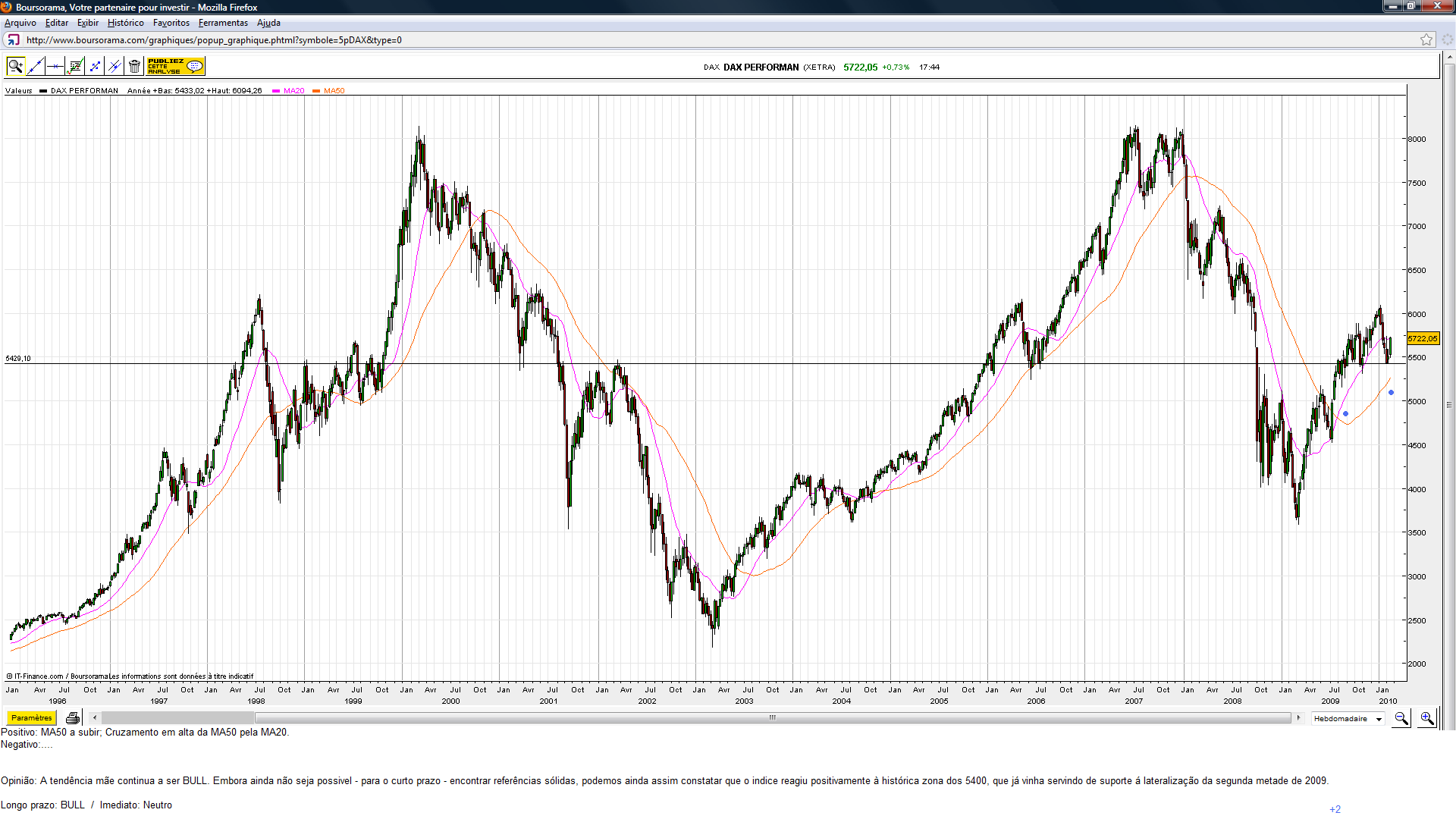The height and width of the screenshot is (819, 1456).
Task: Open the Histórico menu
Action: click(126, 23)
